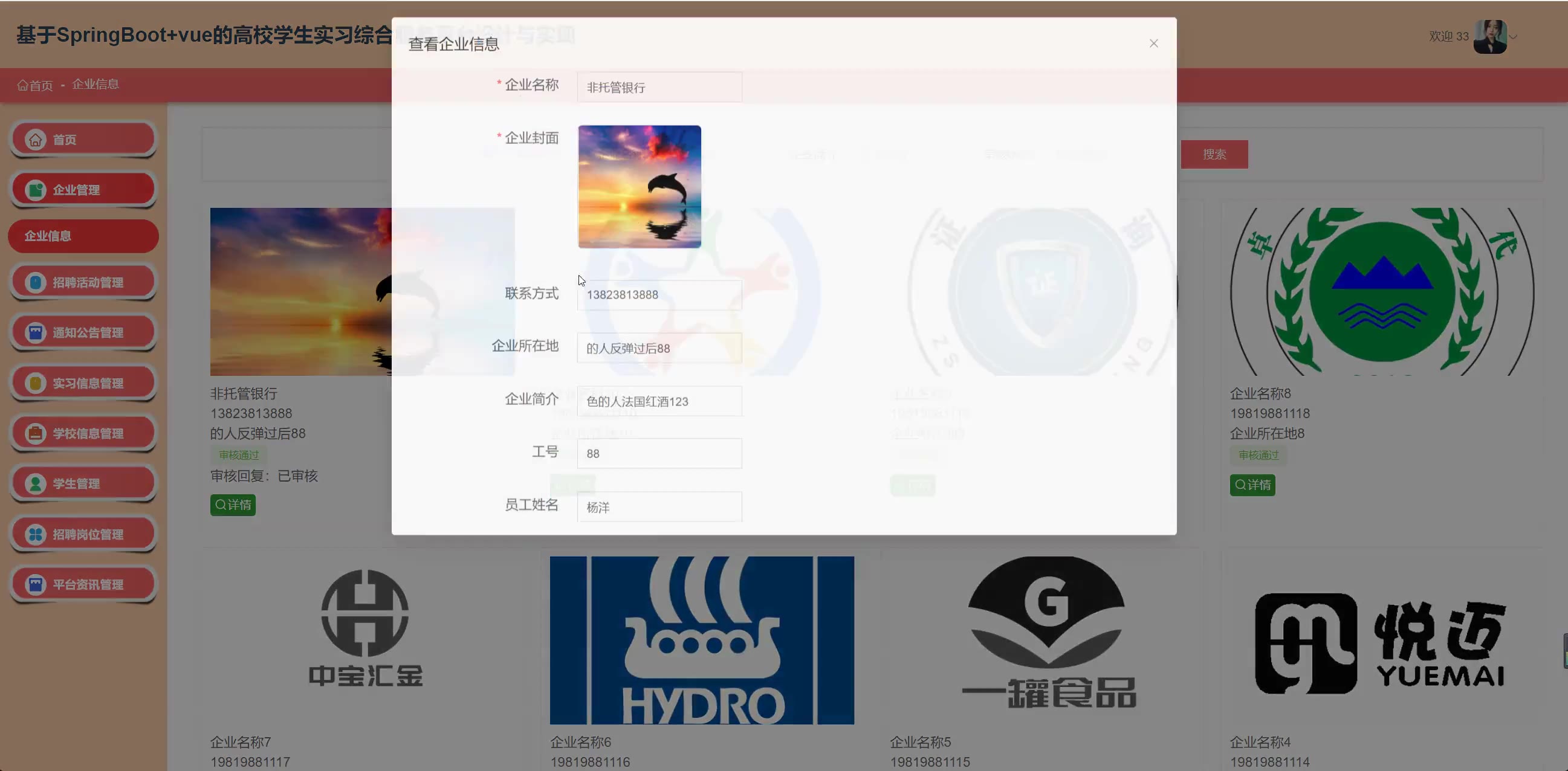The height and width of the screenshot is (771, 1568).
Task: Close the 查看企业信息 dialog
Action: click(x=1153, y=44)
